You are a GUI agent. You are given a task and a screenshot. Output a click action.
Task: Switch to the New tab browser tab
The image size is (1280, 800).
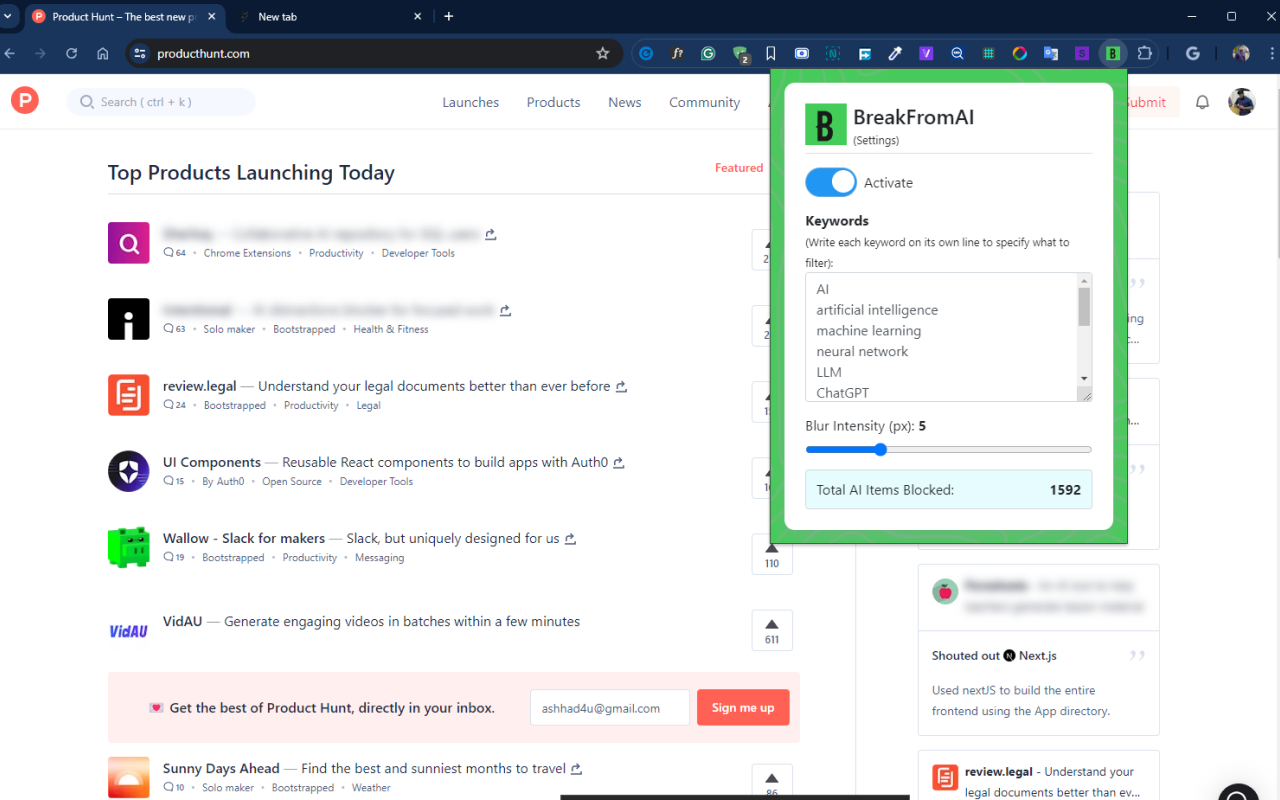pyautogui.click(x=329, y=17)
